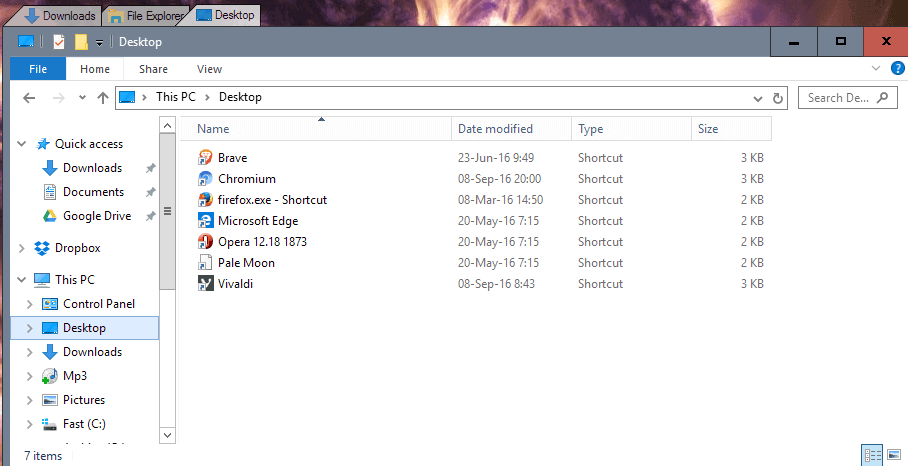Sort by the Size column header
The height and width of the screenshot is (466, 908).
point(731,129)
